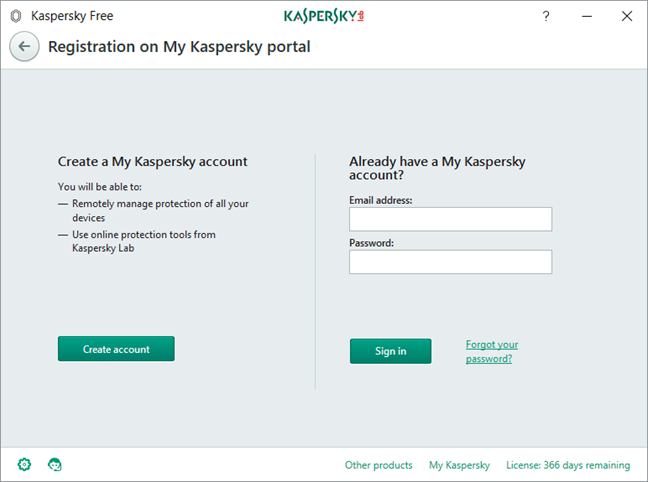Open the My Kaspersky footer link

(459, 465)
